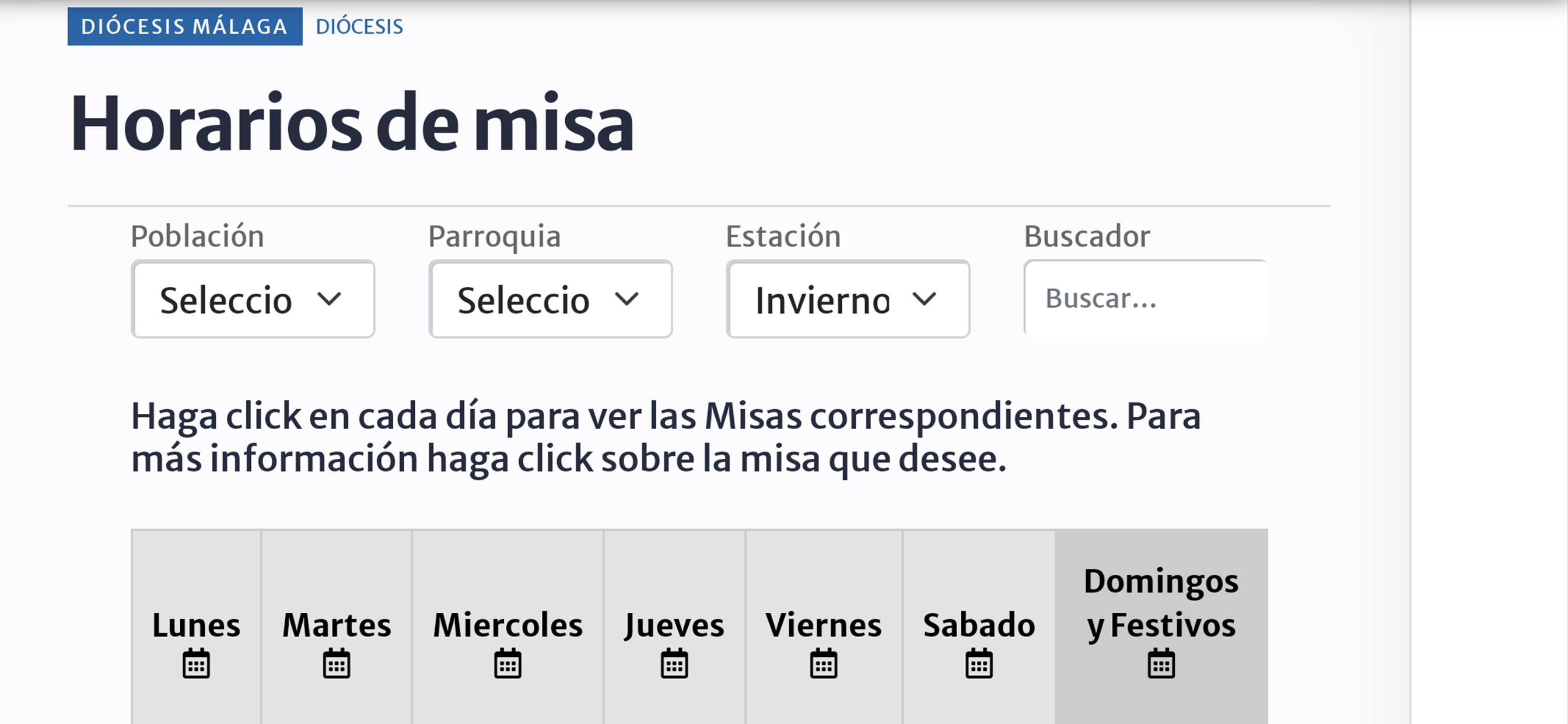Select the Viernes day tab
The width and height of the screenshot is (1568, 724).
click(x=824, y=627)
